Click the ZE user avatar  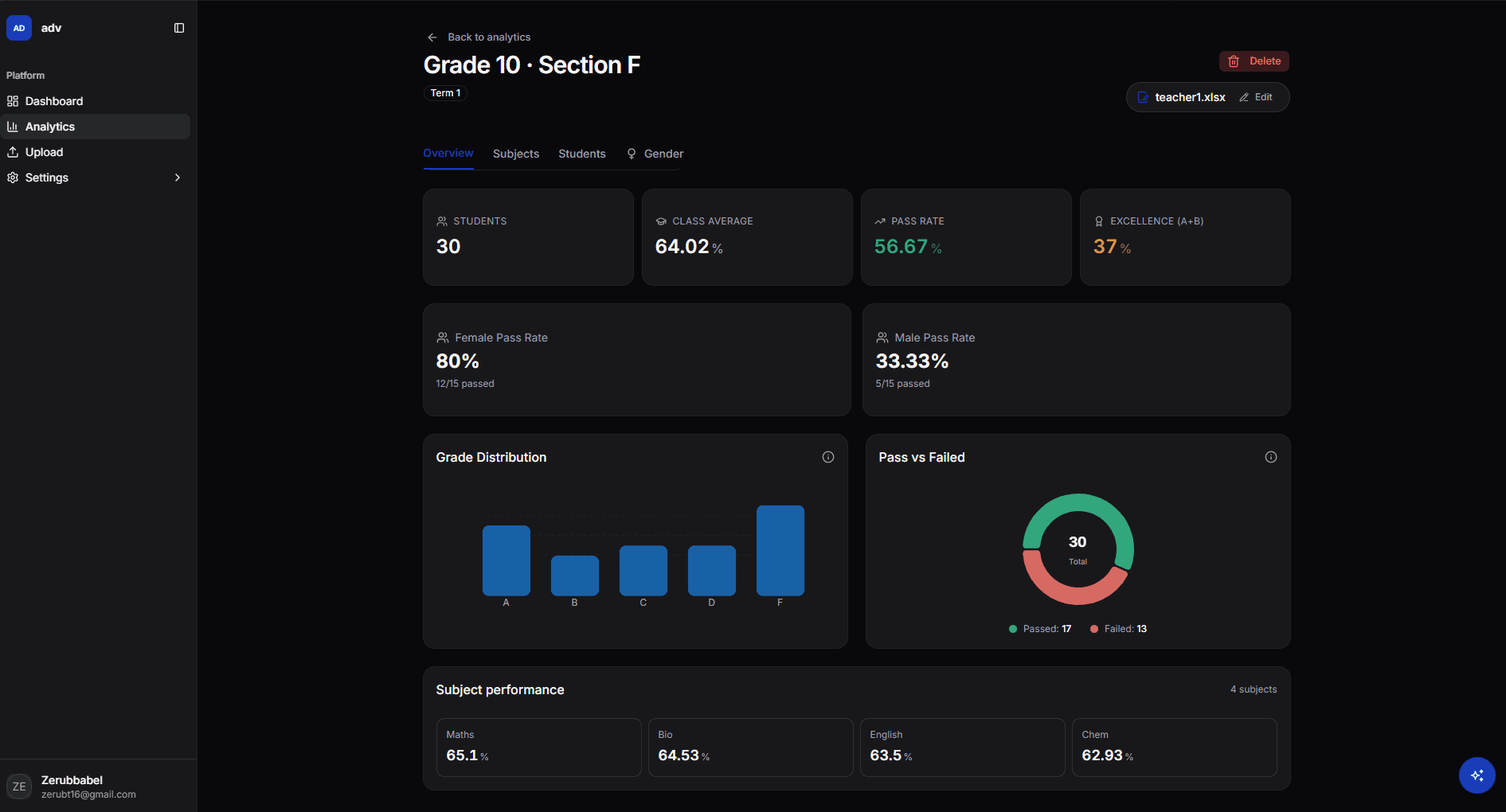pos(19,787)
